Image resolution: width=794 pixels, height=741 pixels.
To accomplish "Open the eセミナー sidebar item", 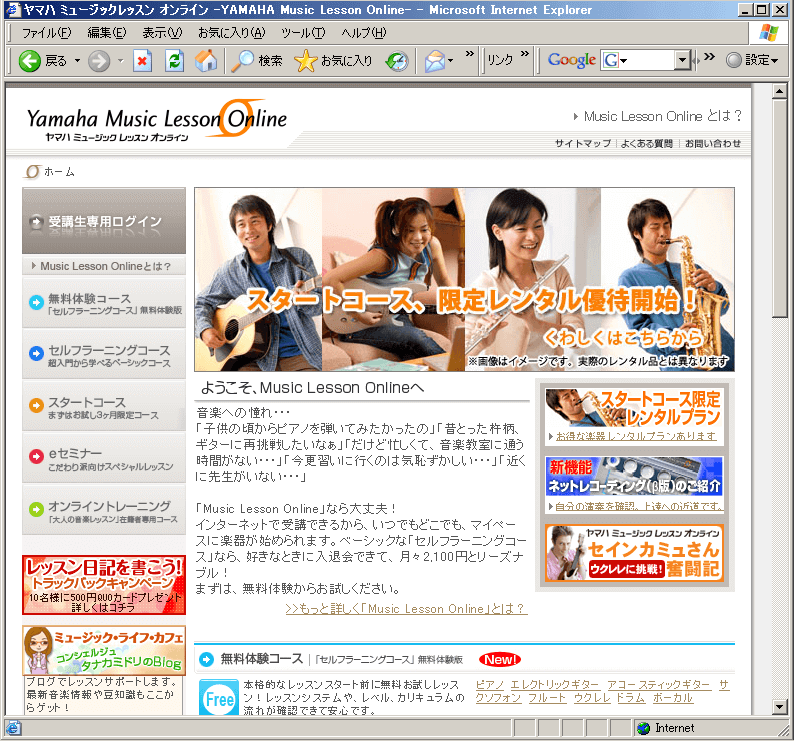I will [x=104, y=459].
